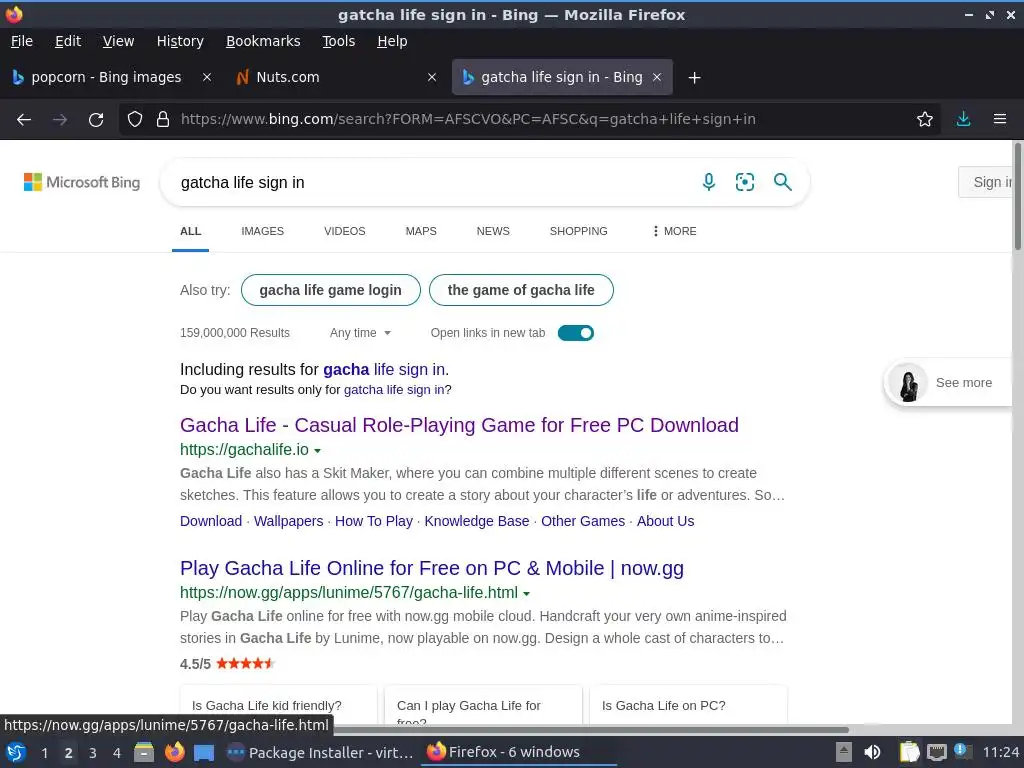Launch Firefox from taskbar quick launcher
This screenshot has height=768, width=1024.
click(174, 752)
